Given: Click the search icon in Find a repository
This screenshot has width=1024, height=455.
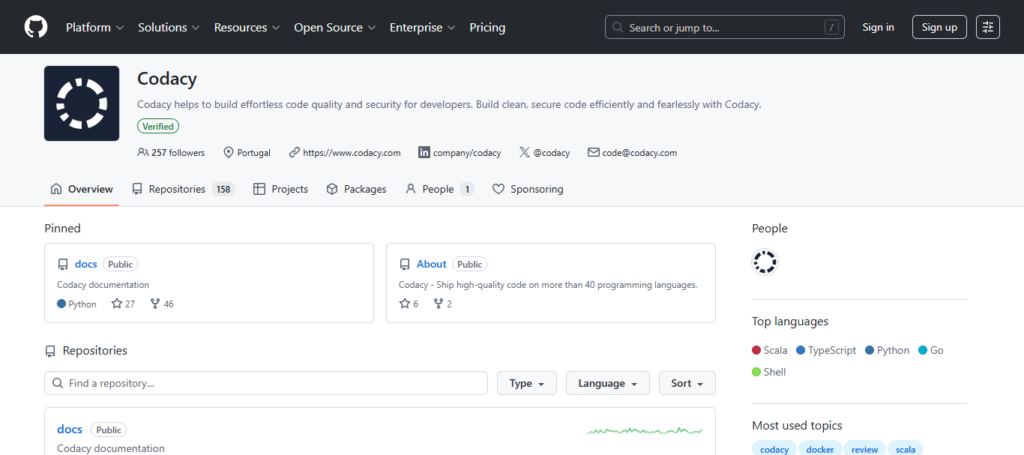Looking at the screenshot, I should (57, 383).
